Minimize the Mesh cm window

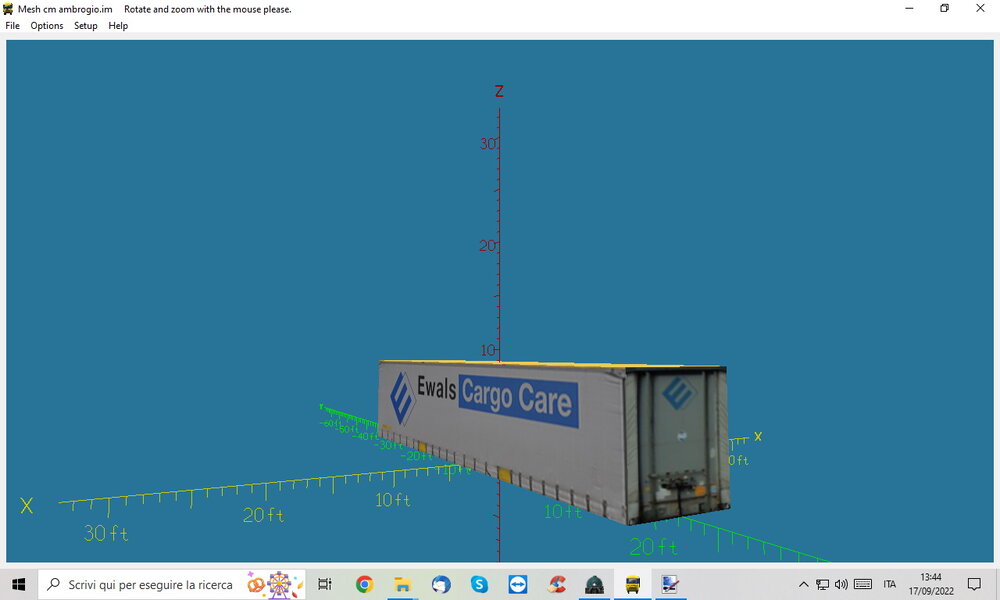[x=909, y=8]
